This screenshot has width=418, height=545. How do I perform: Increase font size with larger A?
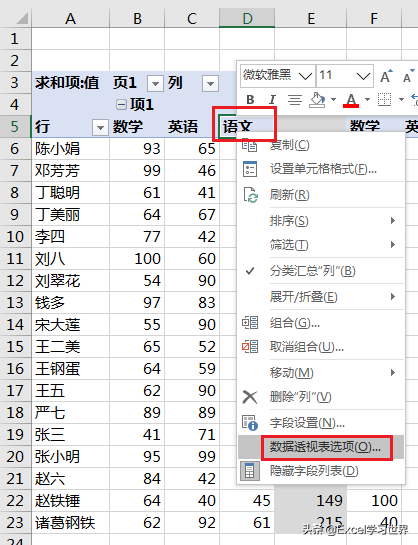point(386,76)
